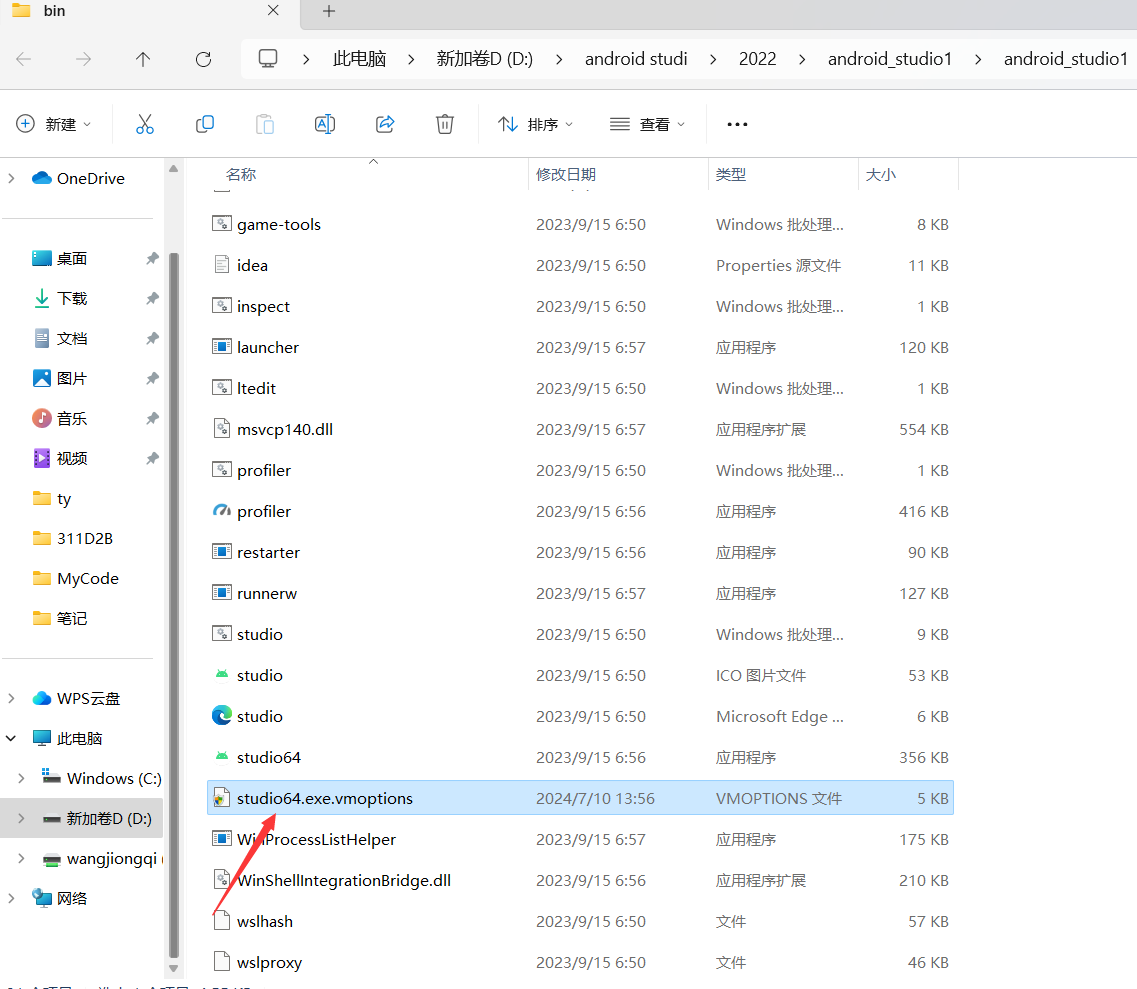The width and height of the screenshot is (1137, 989).
Task: Open the 笔记 folder in sidebar
Action: tap(59, 618)
